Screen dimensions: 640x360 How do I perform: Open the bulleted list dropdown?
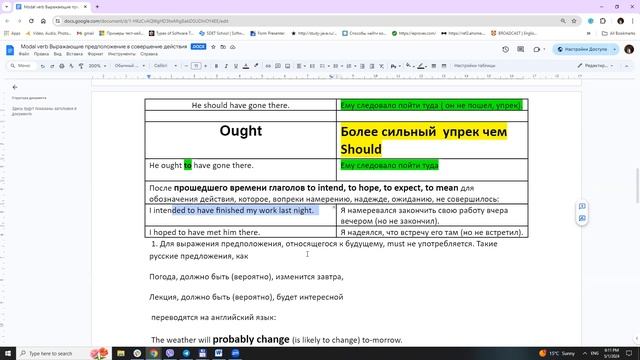click(x=338, y=66)
